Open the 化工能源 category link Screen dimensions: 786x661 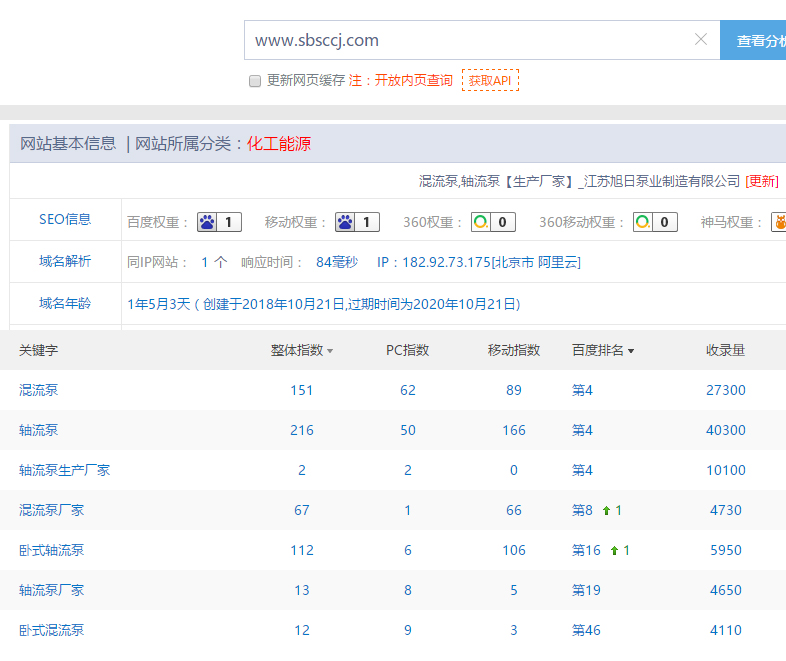pos(279,144)
